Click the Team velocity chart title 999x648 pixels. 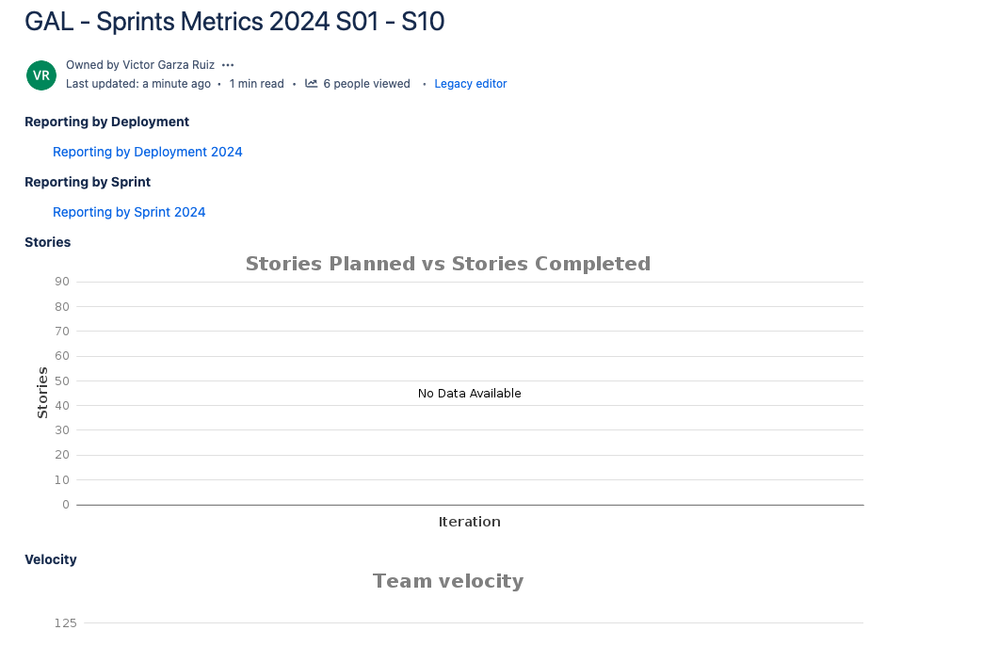click(x=448, y=581)
